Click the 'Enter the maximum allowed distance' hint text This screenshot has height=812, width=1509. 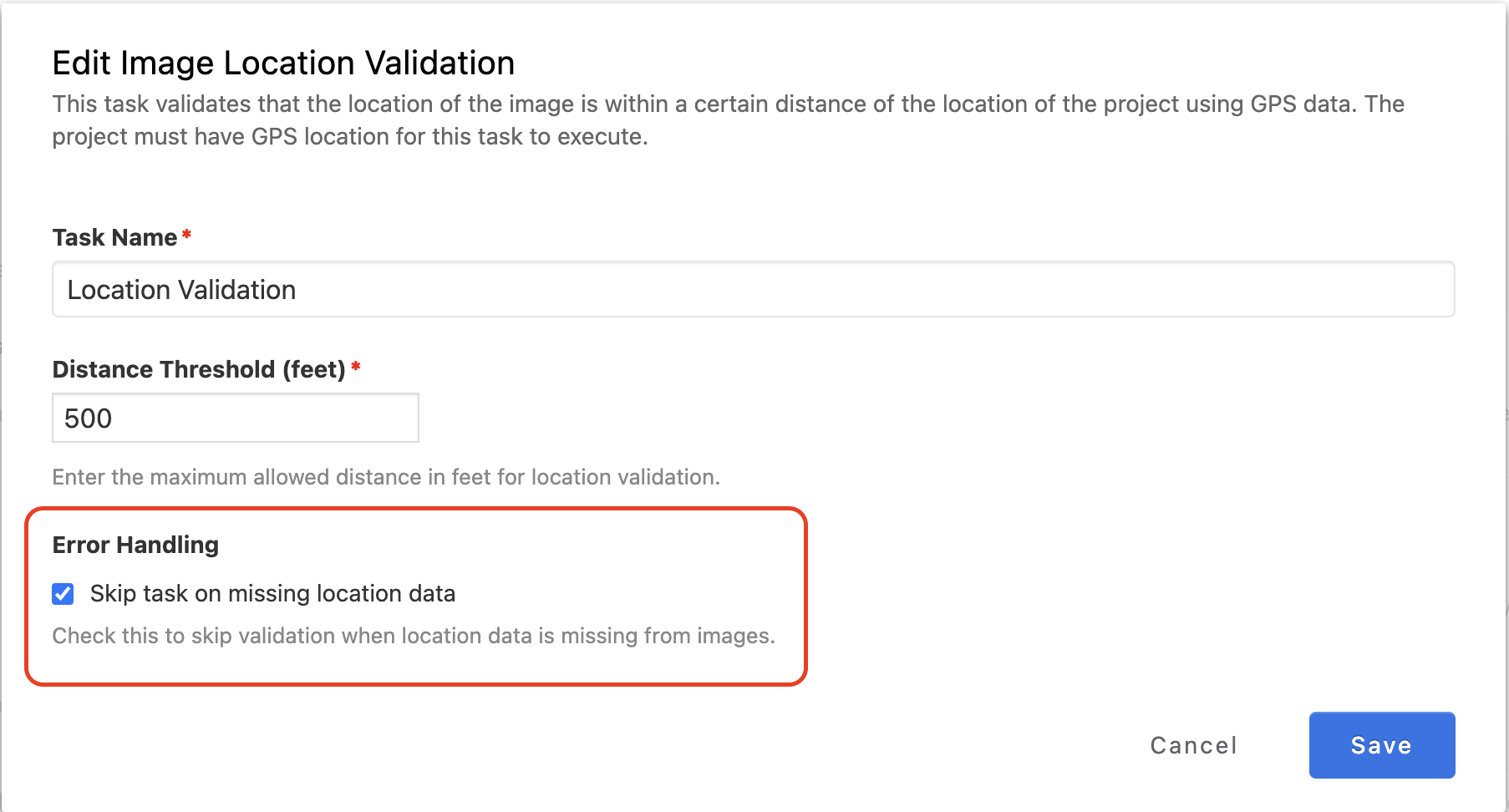(x=385, y=477)
